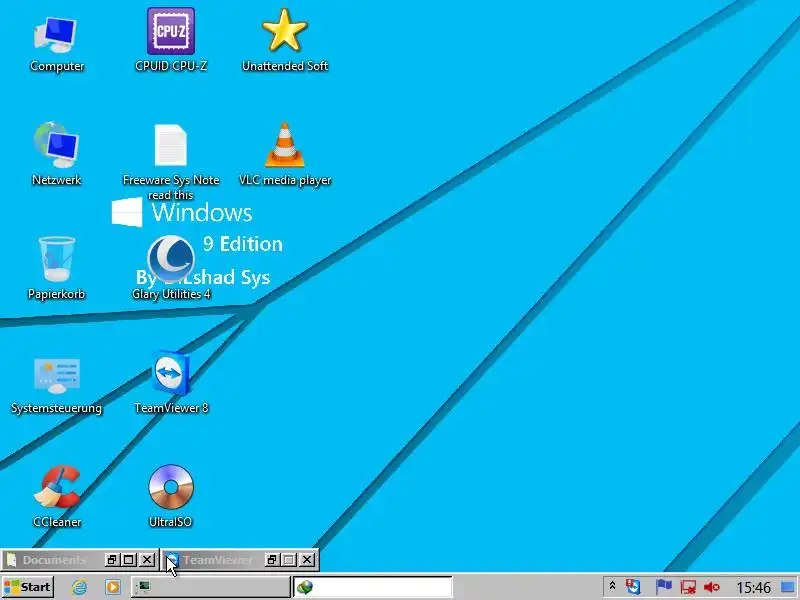Click the 15:46 clock in the tray
Viewport: 800px width, 600px height.
coord(754,587)
